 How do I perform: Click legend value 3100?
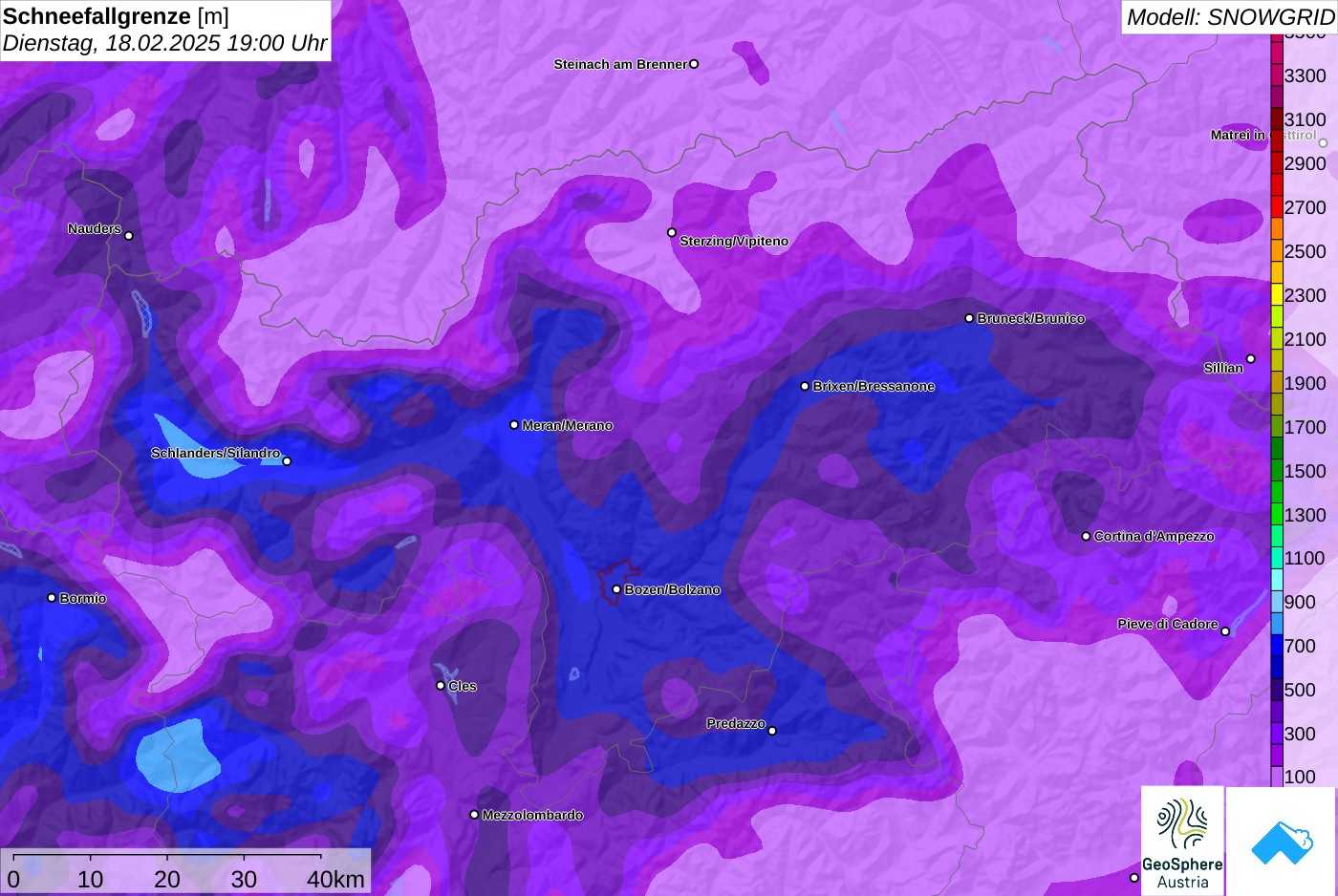pyautogui.click(x=1306, y=119)
